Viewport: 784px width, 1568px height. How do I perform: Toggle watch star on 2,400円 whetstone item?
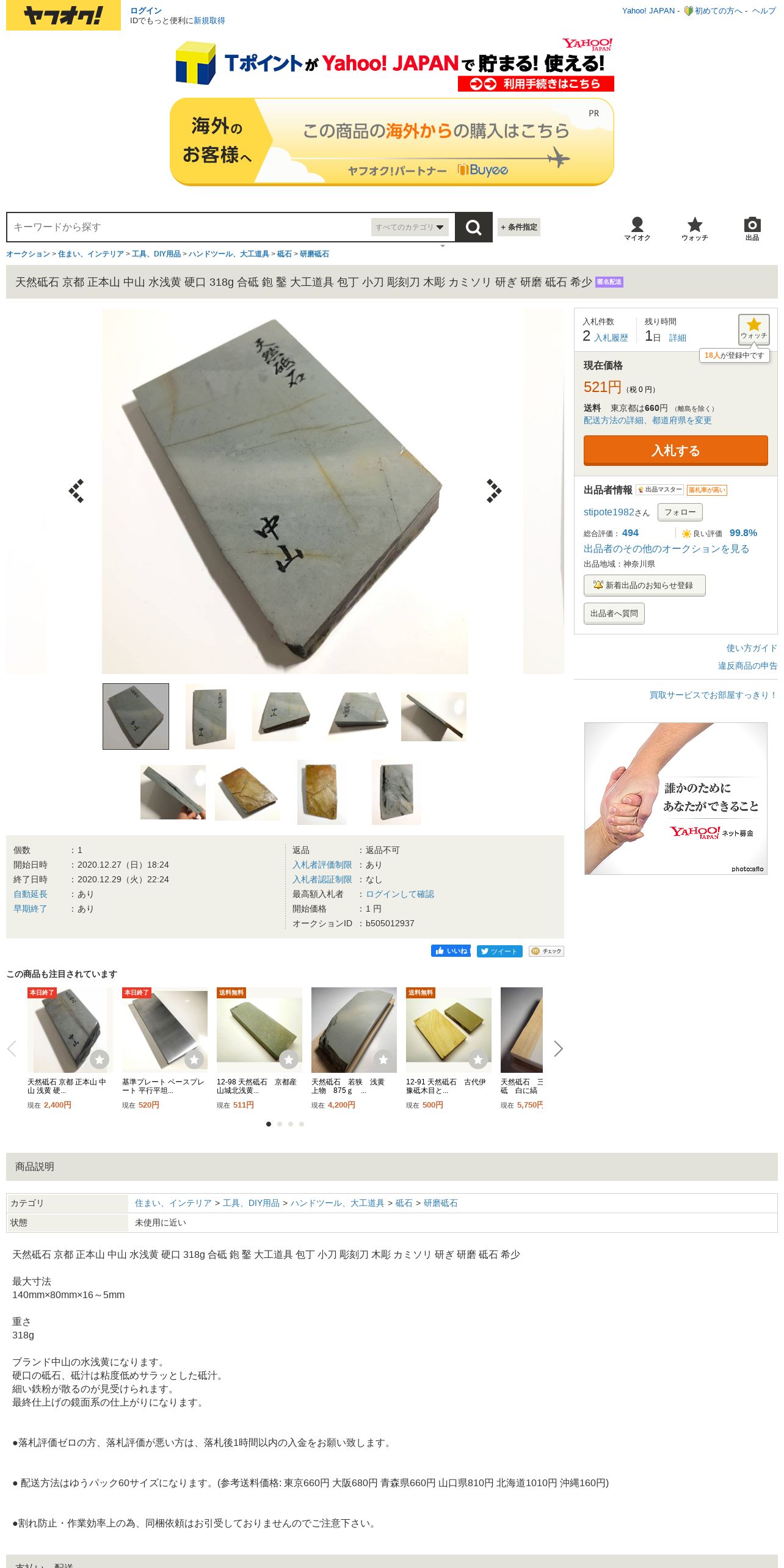click(x=100, y=1059)
